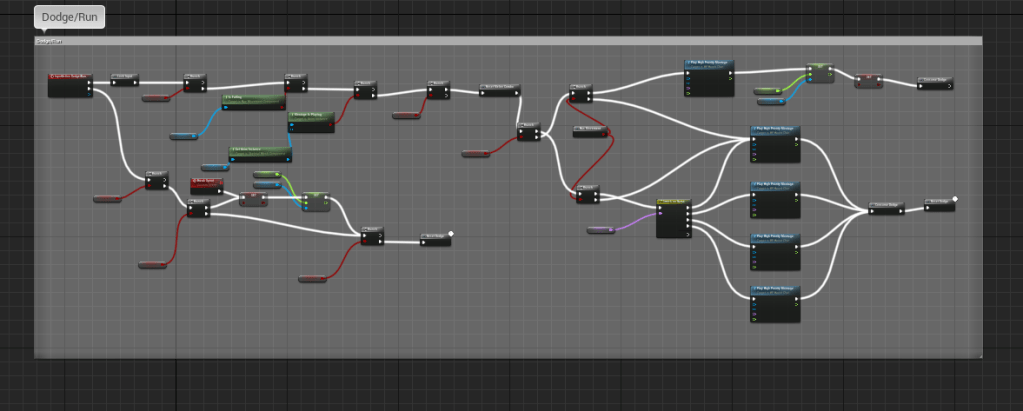
Task: Click the purple variable node feeding the switch
Action: pyautogui.click(x=600, y=231)
